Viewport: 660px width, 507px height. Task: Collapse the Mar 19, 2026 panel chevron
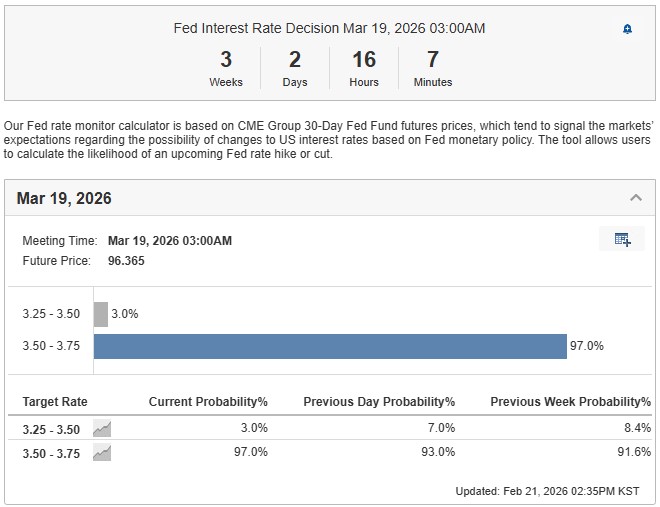(x=635, y=198)
